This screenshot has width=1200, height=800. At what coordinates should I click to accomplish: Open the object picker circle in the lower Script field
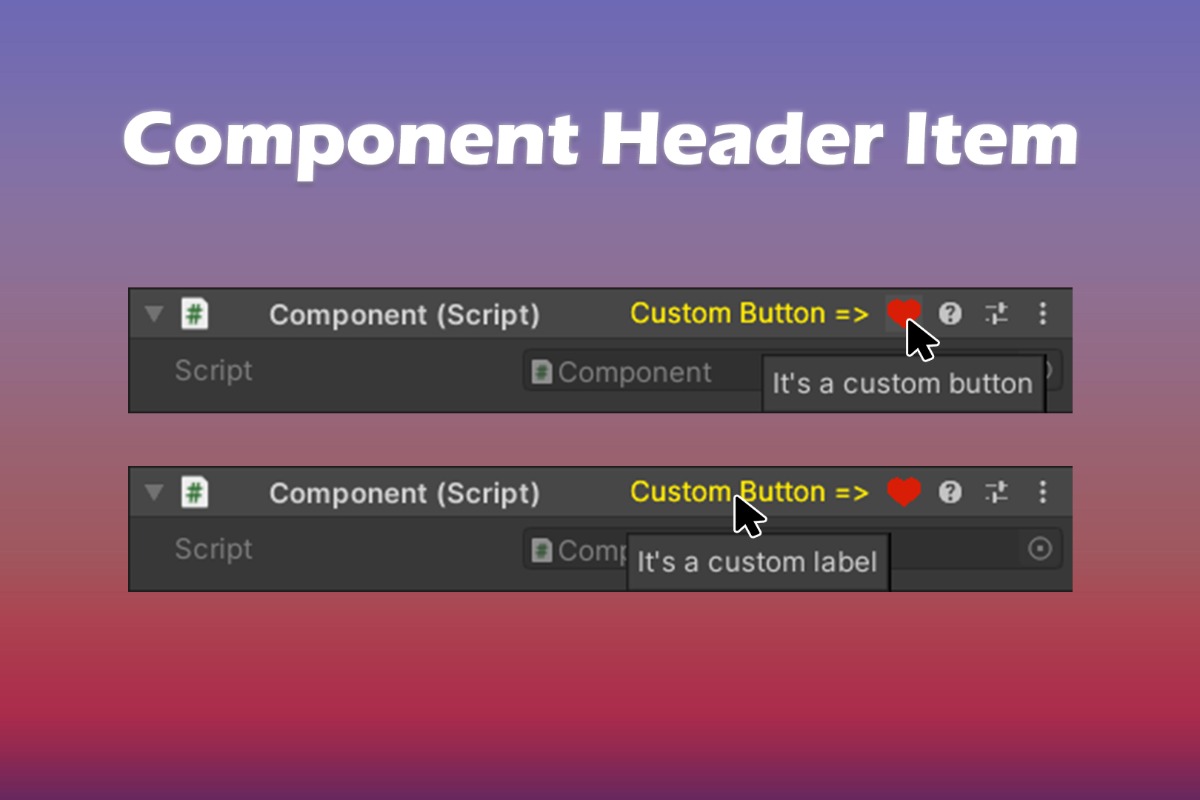1040,549
